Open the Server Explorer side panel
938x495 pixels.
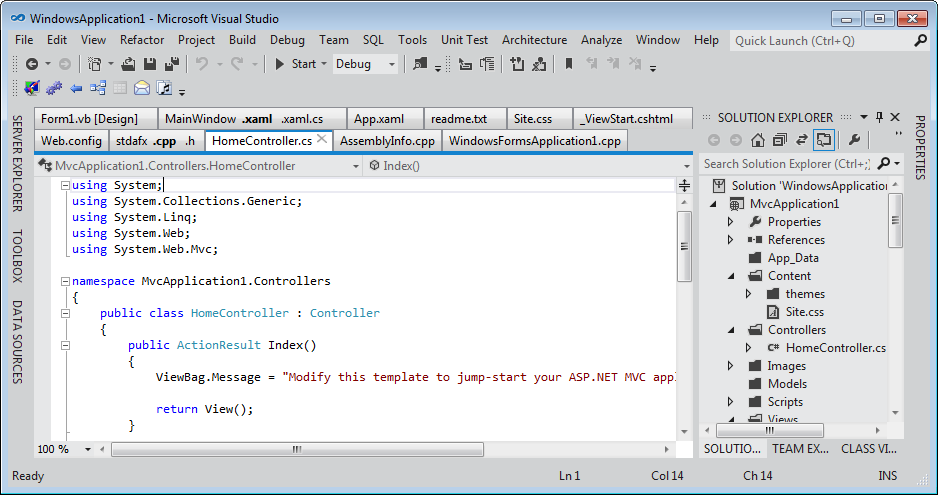pos(17,163)
